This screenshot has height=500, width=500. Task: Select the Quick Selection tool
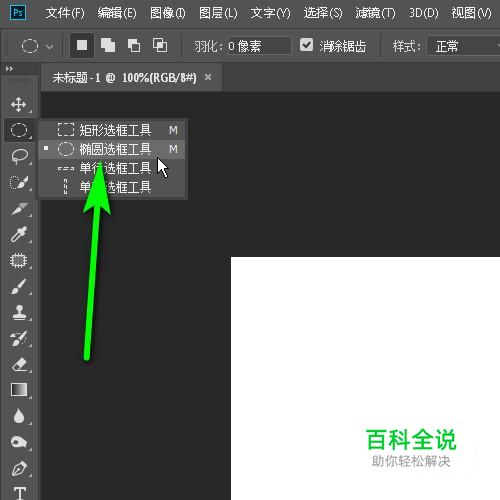19,182
